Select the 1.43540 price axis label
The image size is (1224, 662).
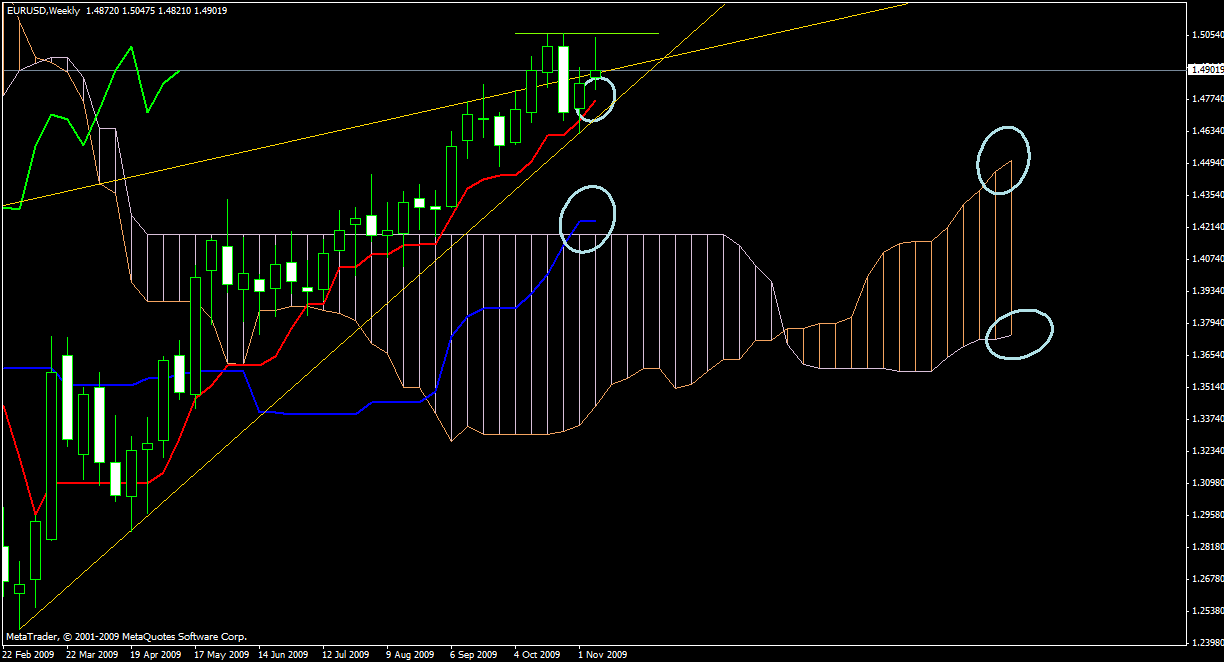(1208, 195)
